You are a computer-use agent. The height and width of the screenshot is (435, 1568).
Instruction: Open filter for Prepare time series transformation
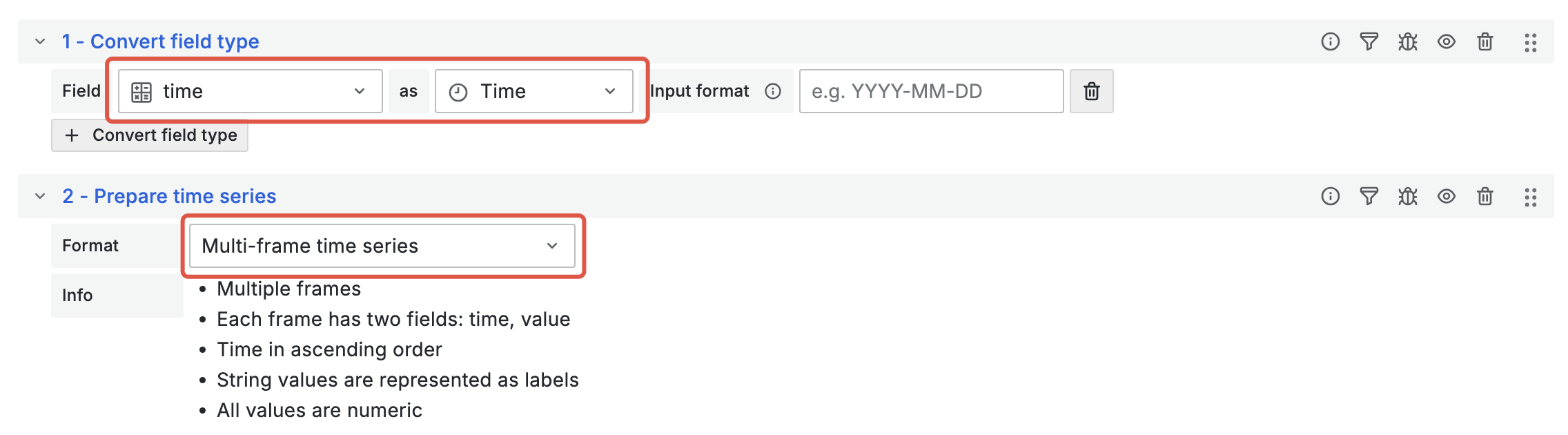tap(1369, 197)
